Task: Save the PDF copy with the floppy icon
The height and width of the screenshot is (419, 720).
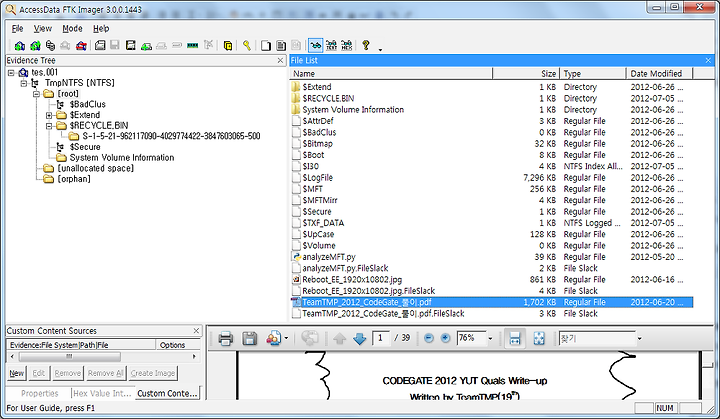Action: click(249, 339)
